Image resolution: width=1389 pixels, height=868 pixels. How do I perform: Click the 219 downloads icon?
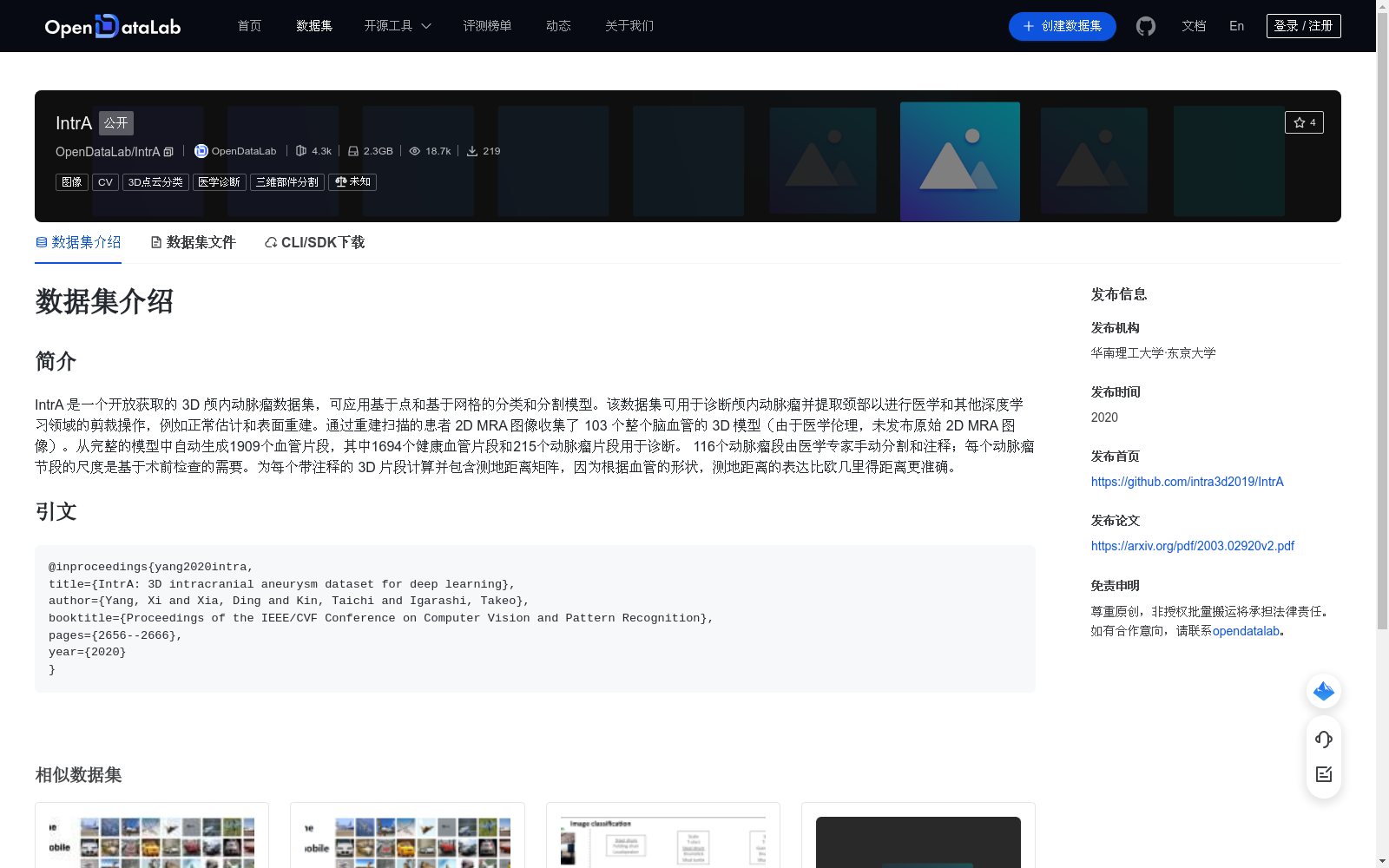472,151
